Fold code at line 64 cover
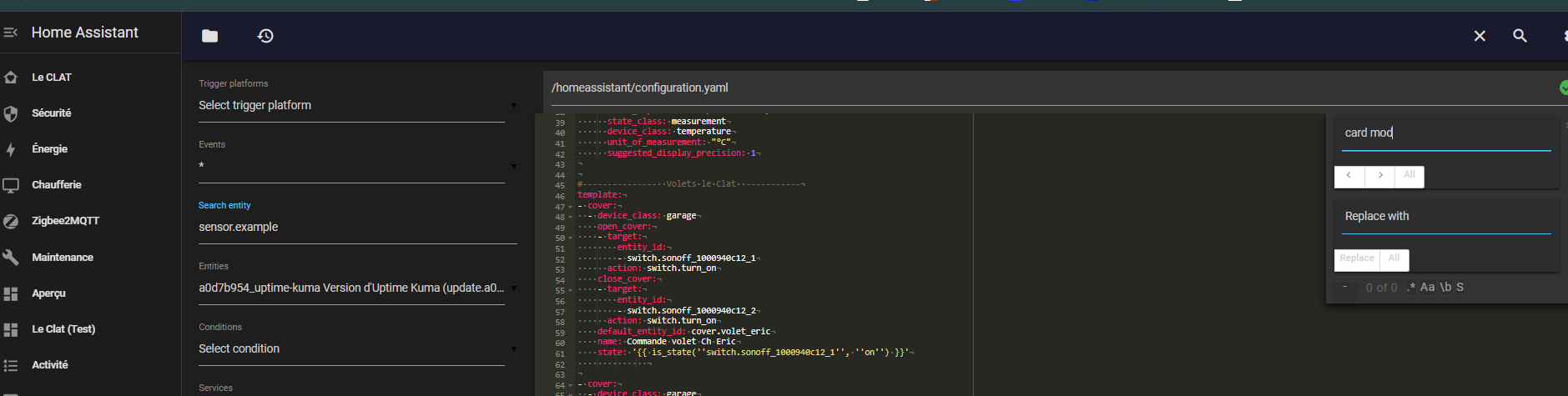Viewport: 1568px width, 396px height. click(x=571, y=385)
